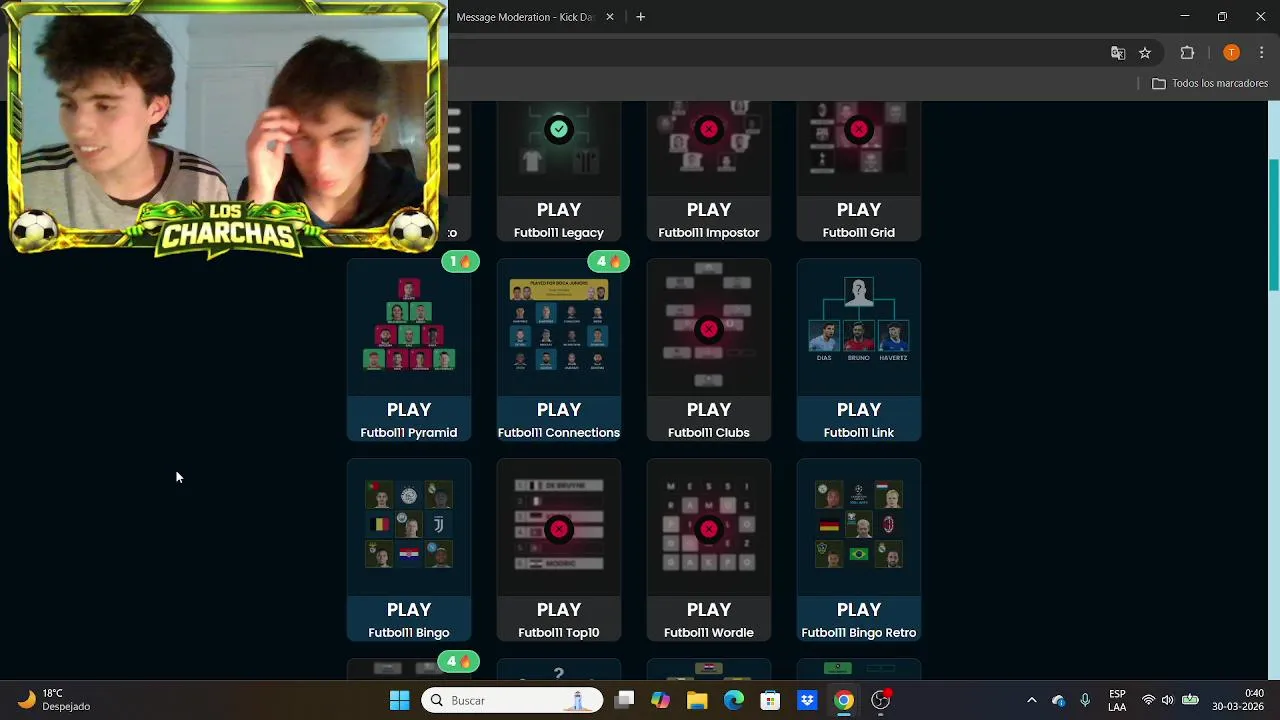Switch to the Message Moderation tab

[x=525, y=17]
